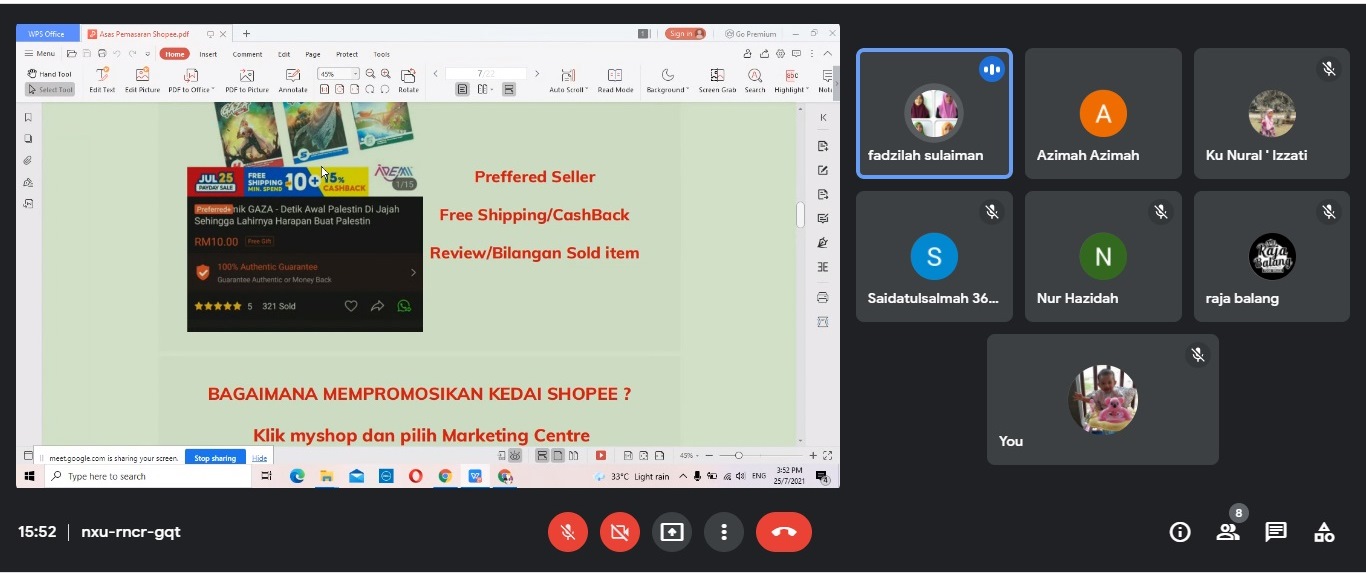Image resolution: width=1366 pixels, height=573 pixels.
Task: Open more options three-dot menu
Action: click(724, 532)
